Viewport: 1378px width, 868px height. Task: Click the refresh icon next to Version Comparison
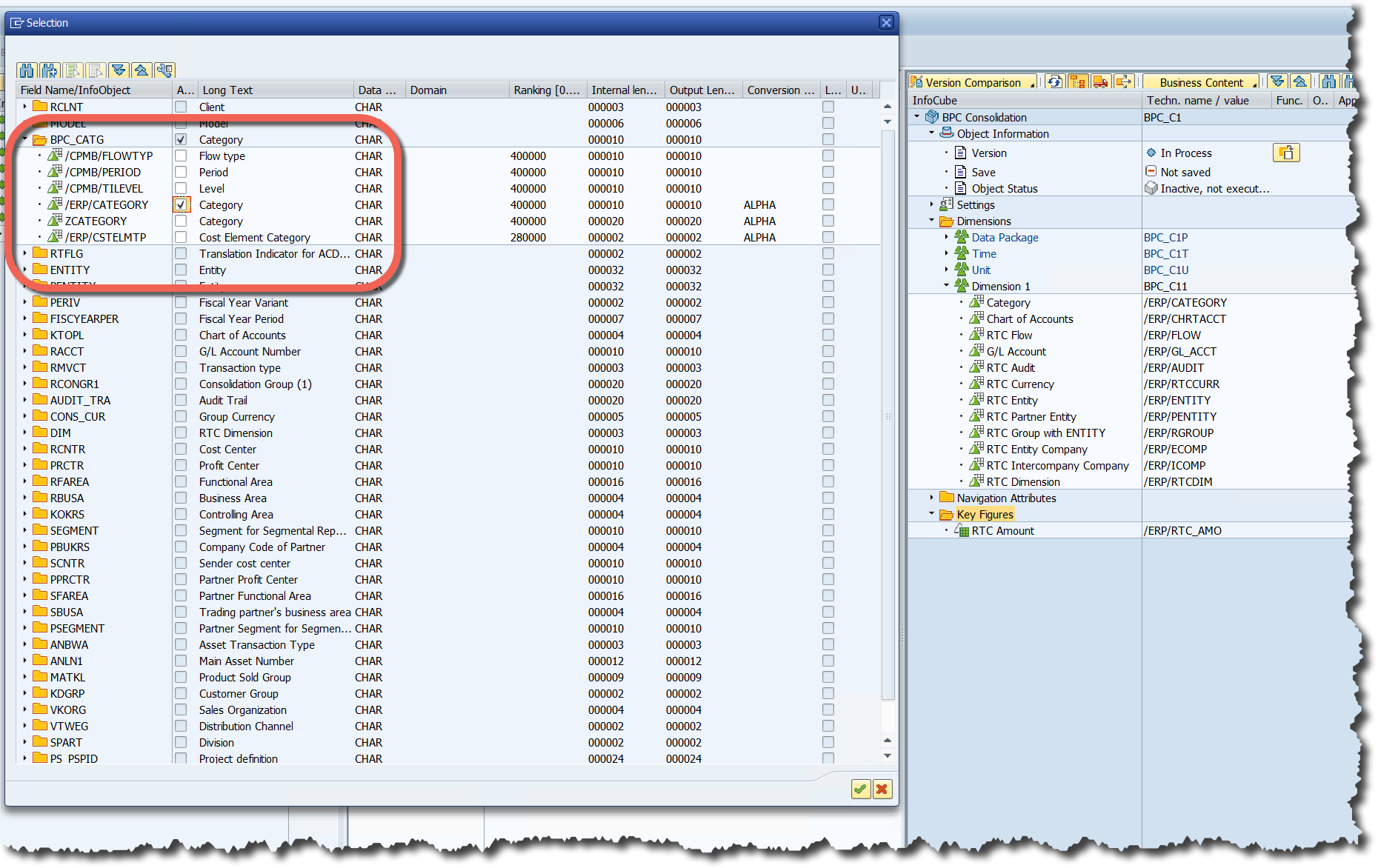click(x=1054, y=82)
